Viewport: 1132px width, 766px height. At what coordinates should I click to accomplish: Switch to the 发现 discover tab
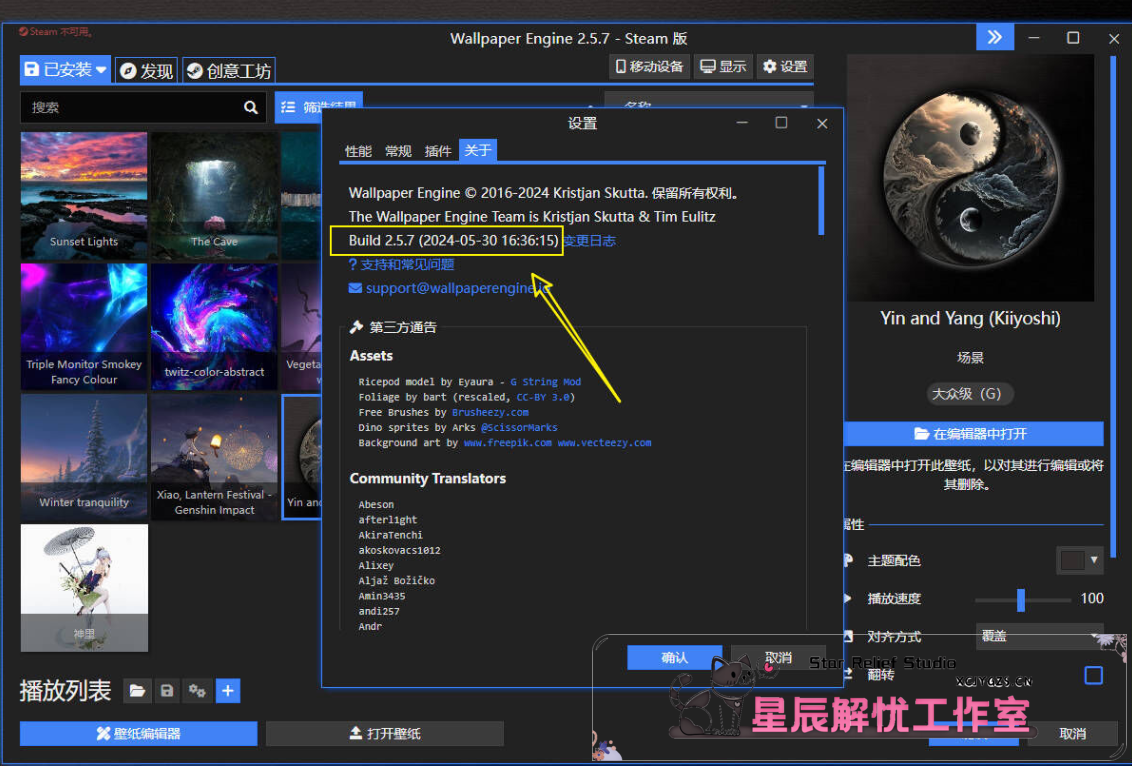(147, 71)
